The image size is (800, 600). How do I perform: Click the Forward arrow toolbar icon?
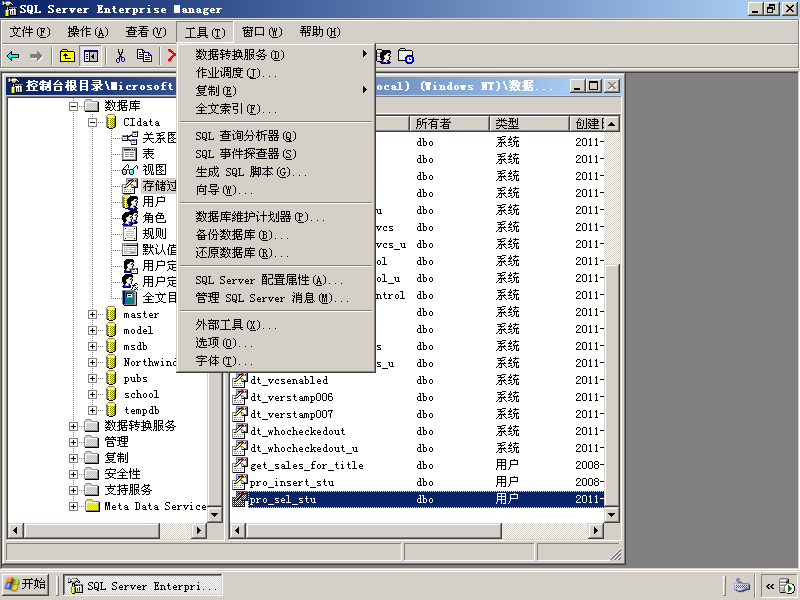click(x=36, y=56)
